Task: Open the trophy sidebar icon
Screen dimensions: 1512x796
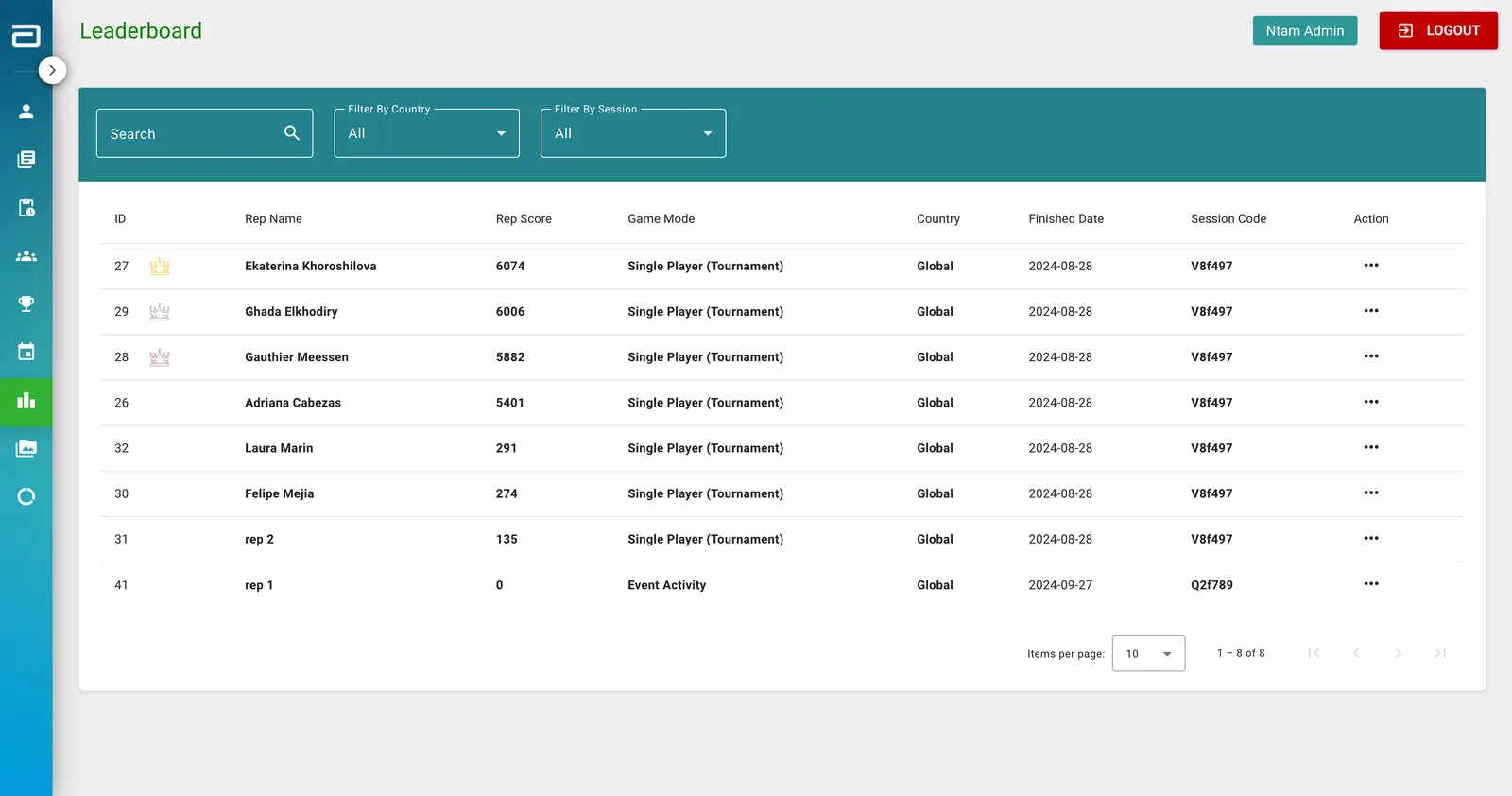Action: [x=26, y=303]
